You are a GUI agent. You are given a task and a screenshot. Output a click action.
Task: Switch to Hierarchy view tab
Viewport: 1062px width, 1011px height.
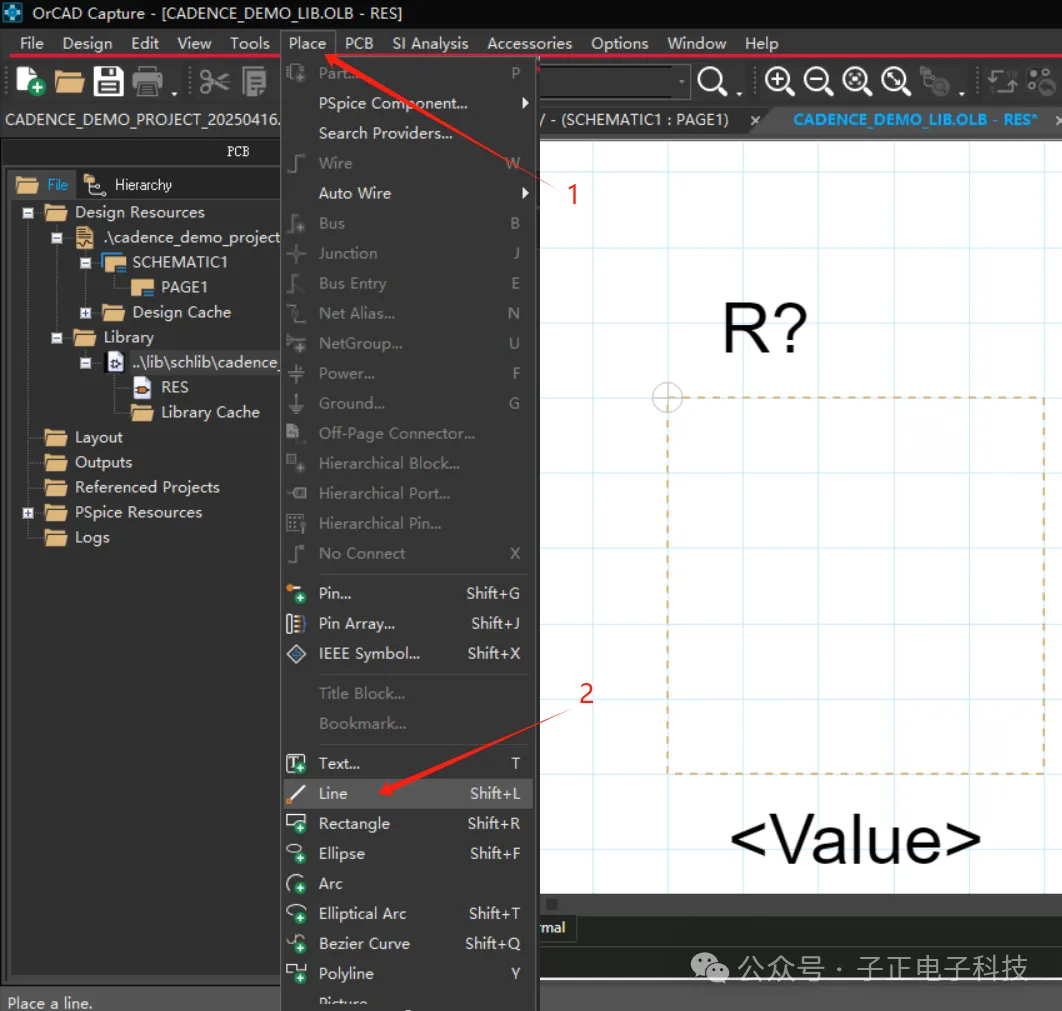129,185
